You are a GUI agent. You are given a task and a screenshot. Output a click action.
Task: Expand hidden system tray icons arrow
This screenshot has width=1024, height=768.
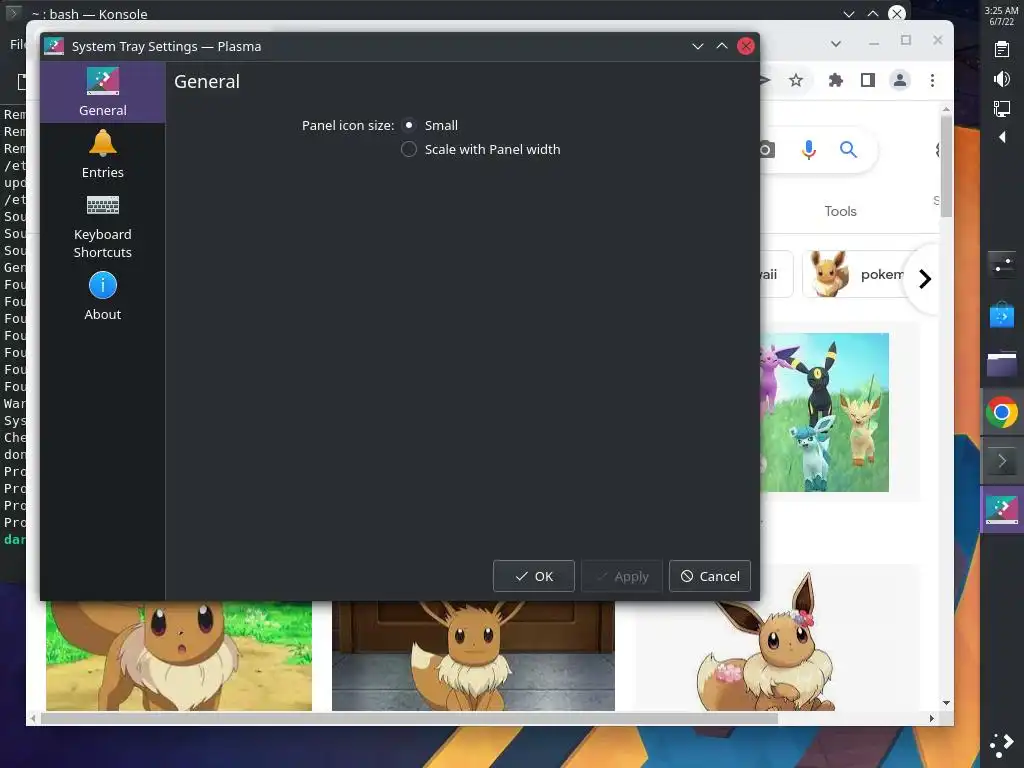(1002, 137)
